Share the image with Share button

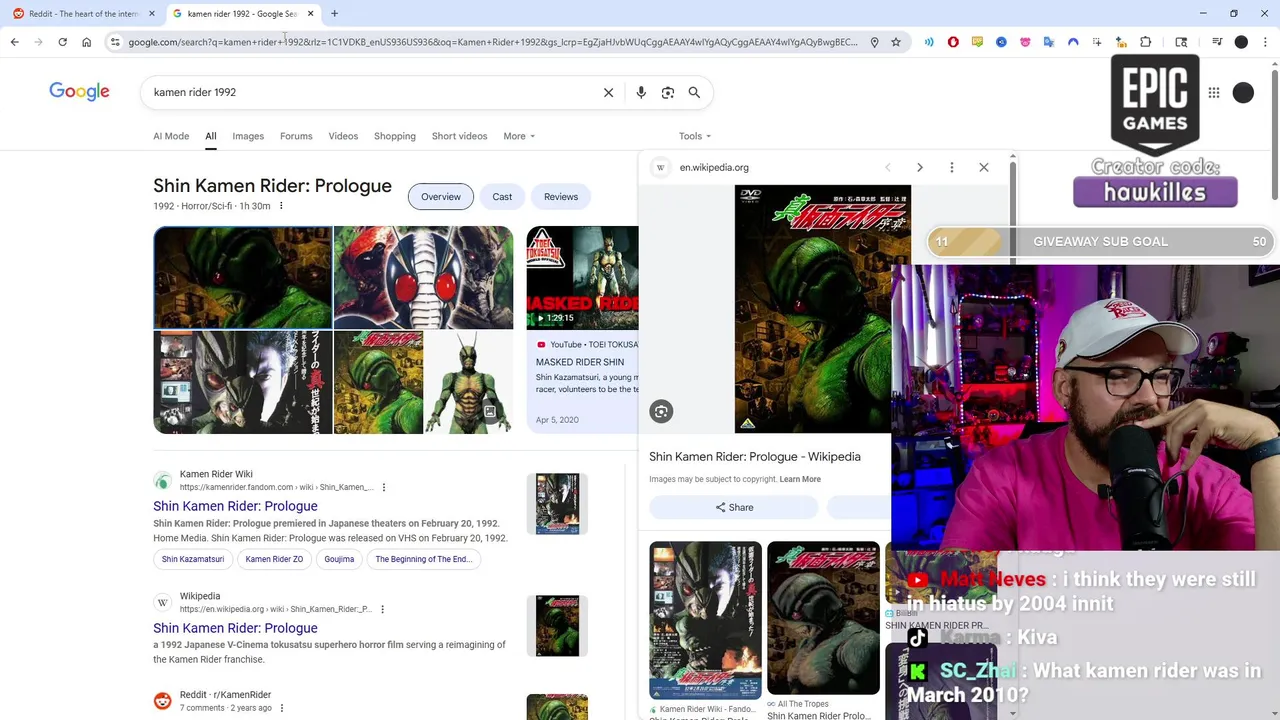coord(734,507)
